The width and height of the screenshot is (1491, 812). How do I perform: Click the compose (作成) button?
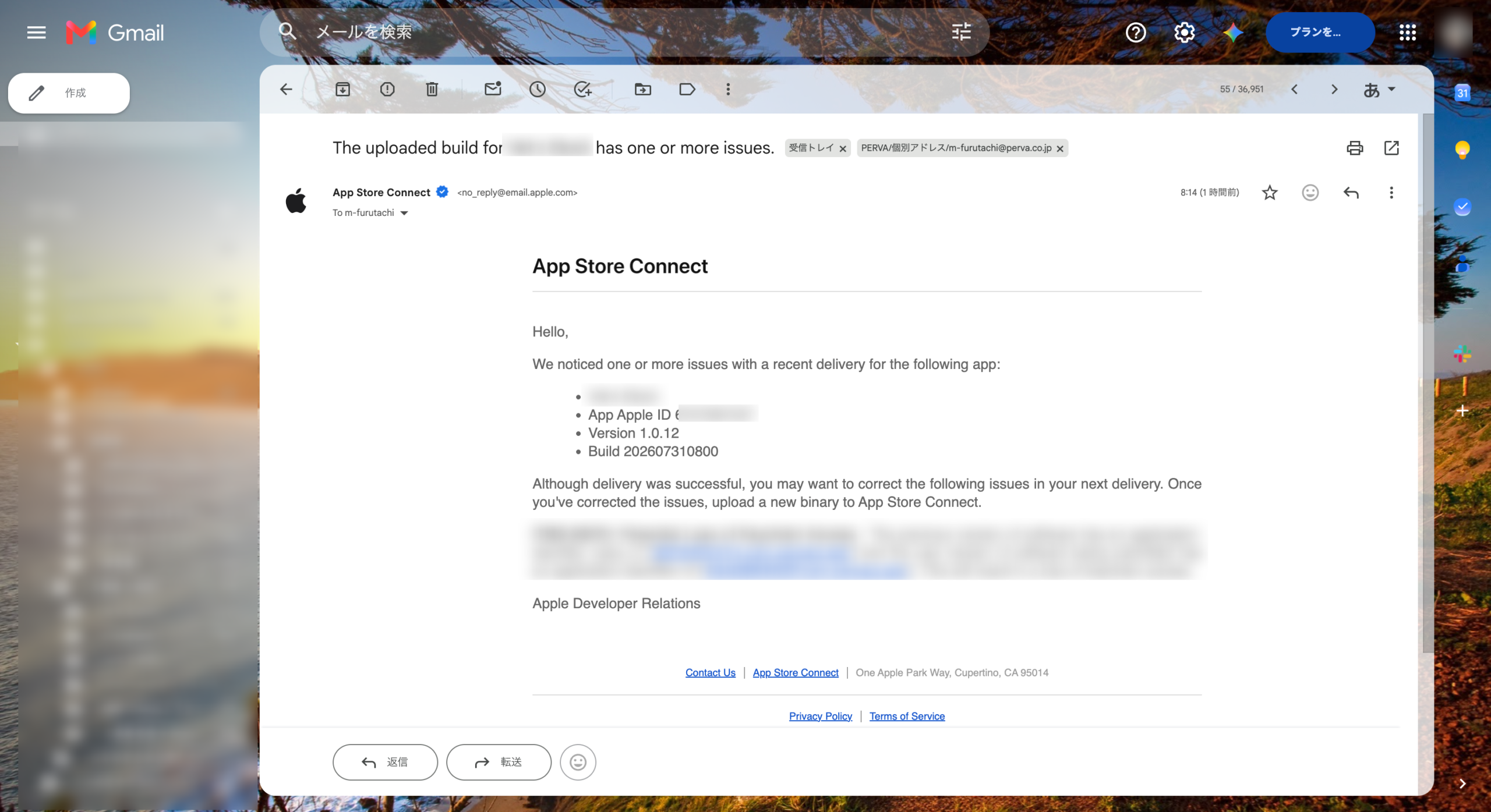[69, 93]
